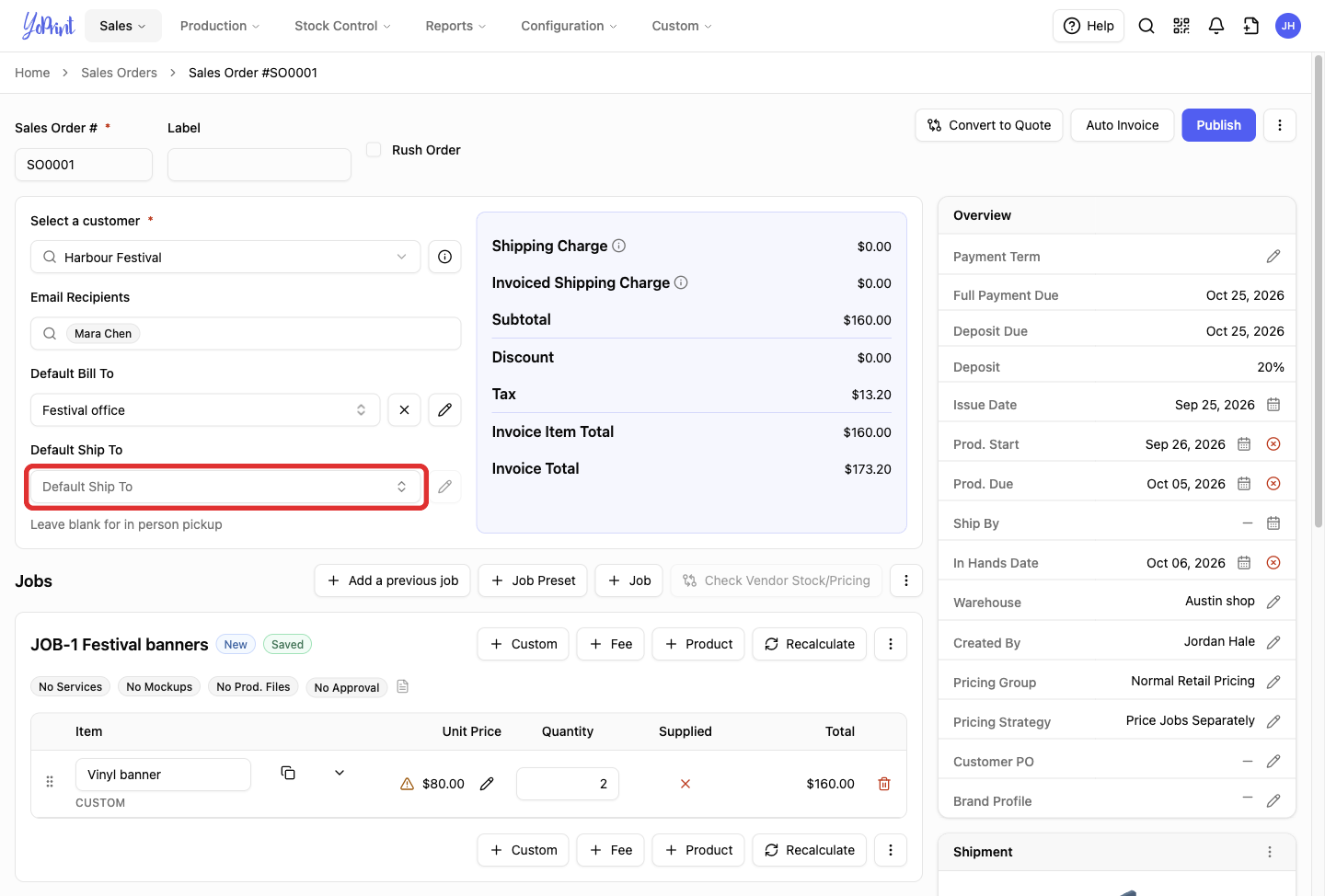The width and height of the screenshot is (1325, 896).
Task: Toggle Supplied status for Vinyl banner
Action: coord(686,784)
